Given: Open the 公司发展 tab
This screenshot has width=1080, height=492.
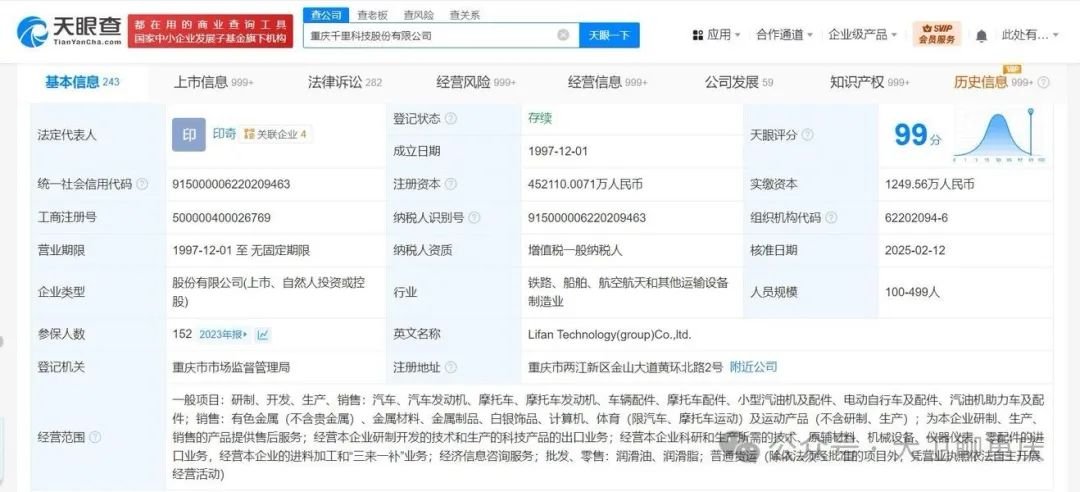Looking at the screenshot, I should pyautogui.click(x=738, y=83).
